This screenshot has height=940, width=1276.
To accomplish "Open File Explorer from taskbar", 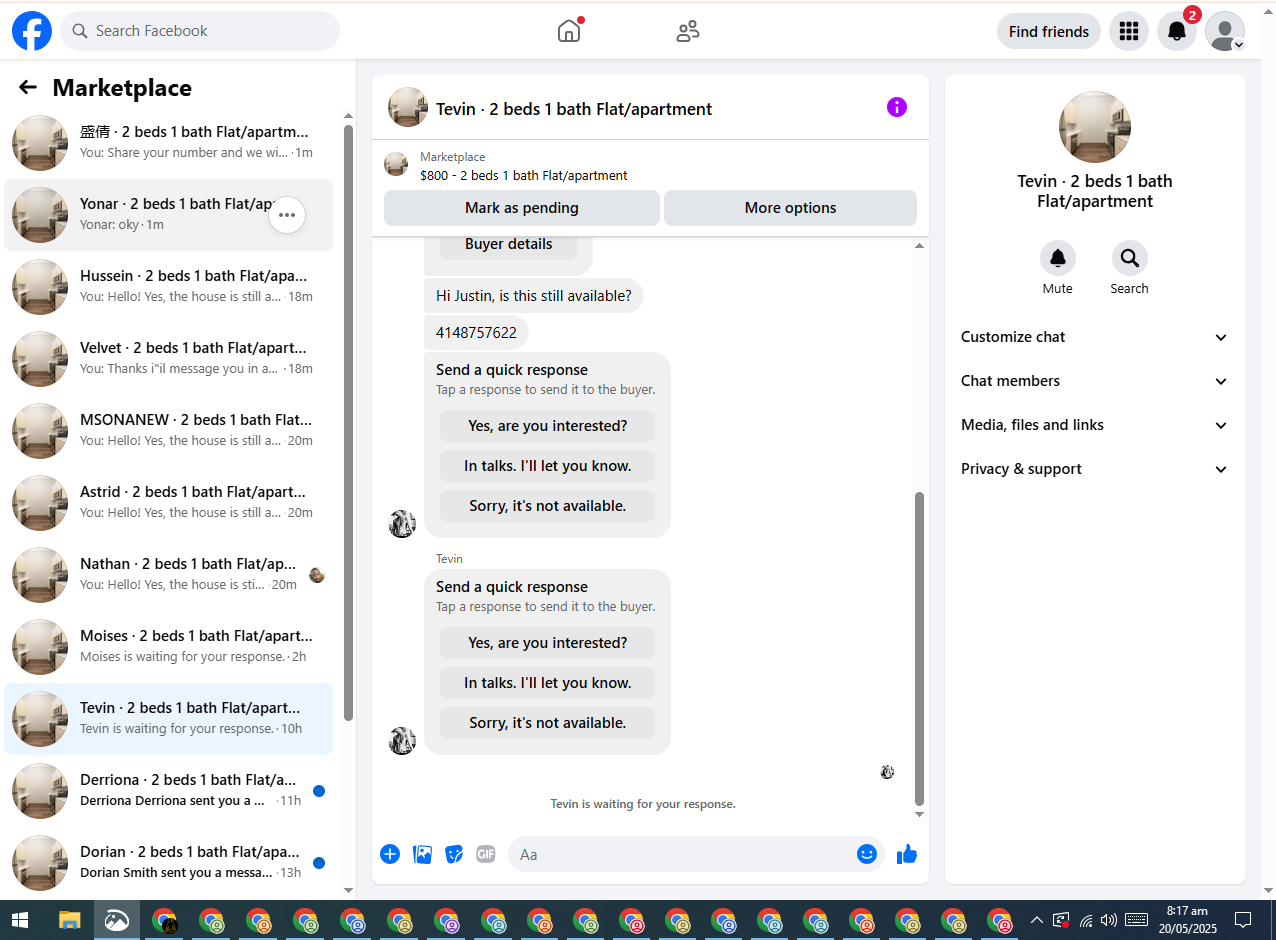I will [69, 920].
